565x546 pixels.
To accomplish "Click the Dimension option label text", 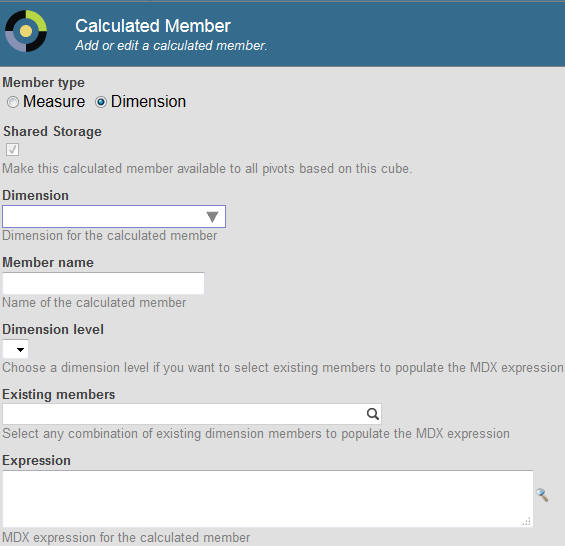I will (x=148, y=102).
